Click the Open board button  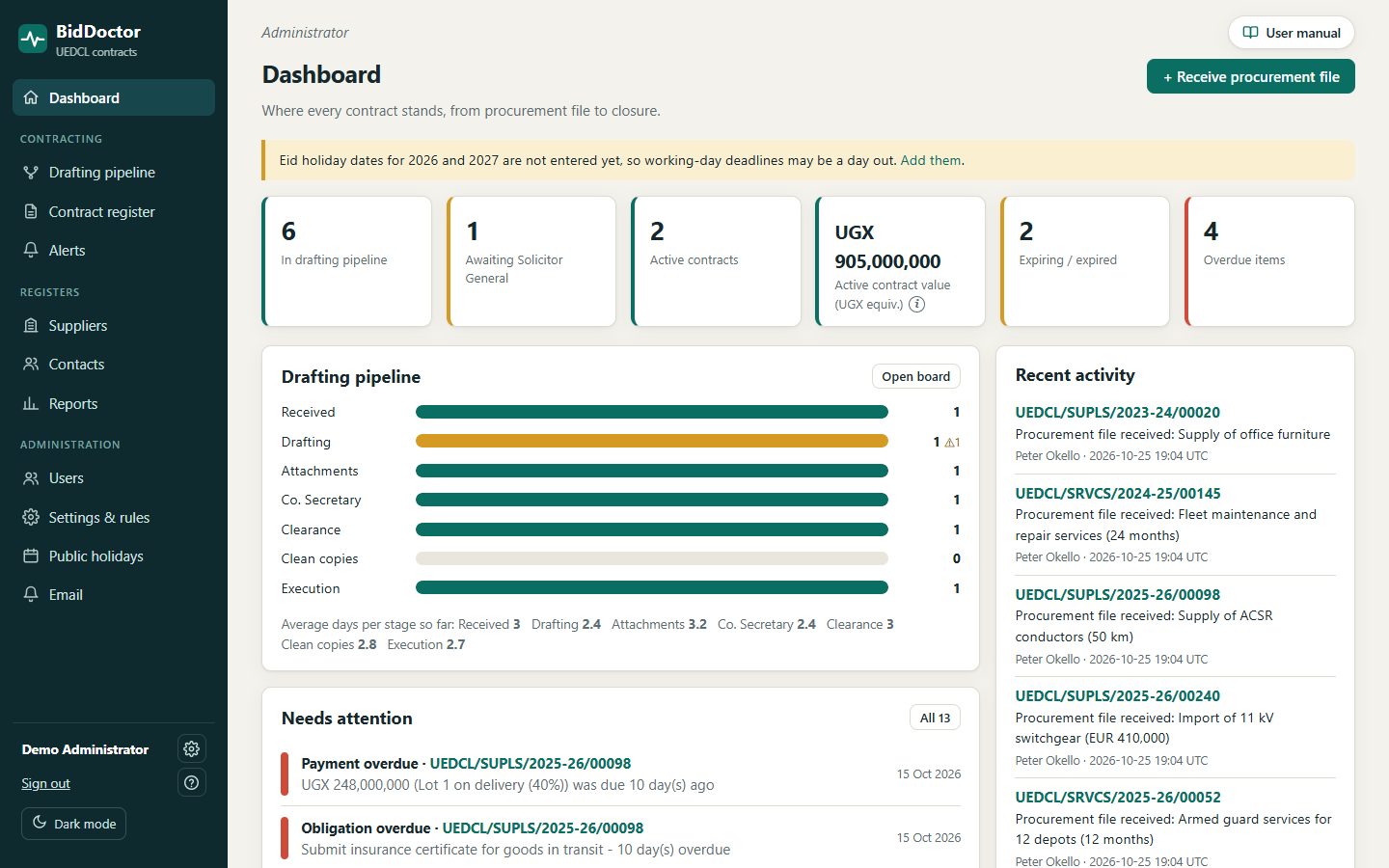click(915, 376)
